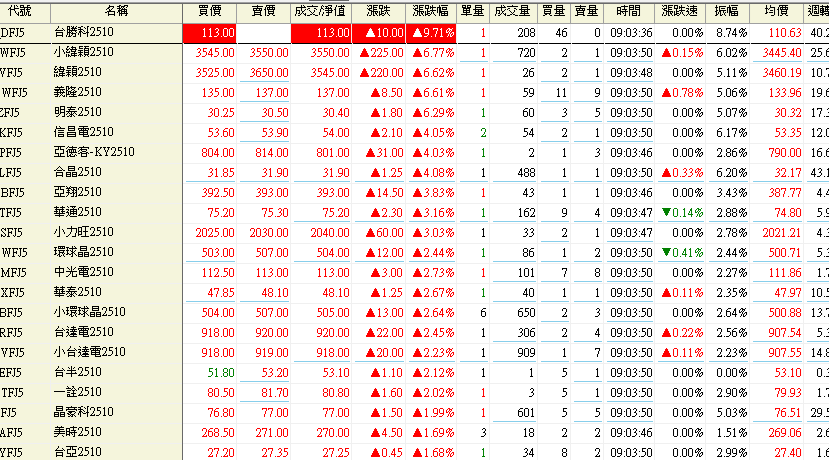The width and height of the screenshot is (829, 460).
Task: Select the 小台達電2510 entry
Action: coord(89,352)
